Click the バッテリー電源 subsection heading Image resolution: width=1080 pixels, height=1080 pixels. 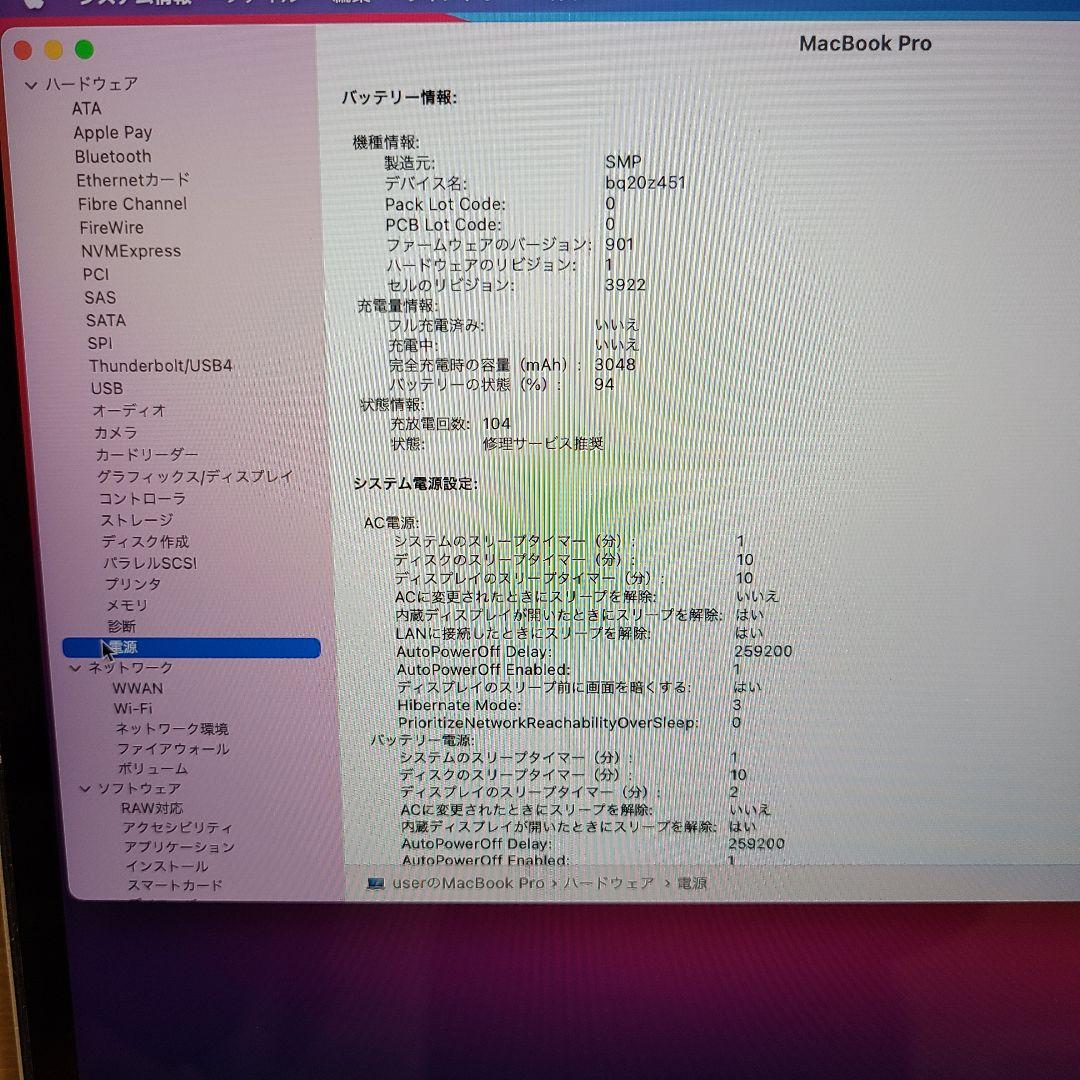tap(422, 740)
